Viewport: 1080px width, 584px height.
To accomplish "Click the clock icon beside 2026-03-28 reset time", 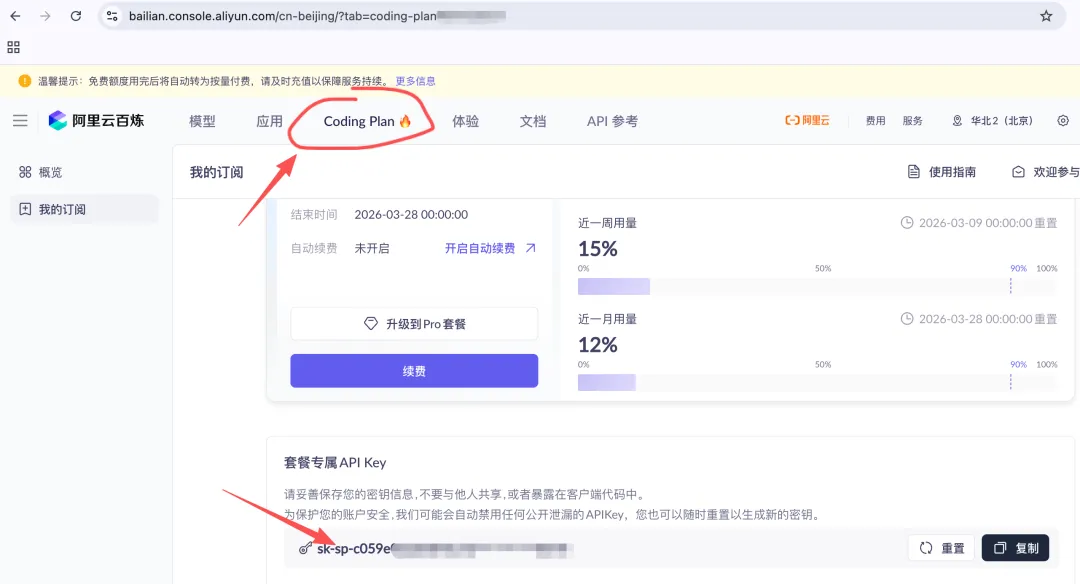I will point(907,319).
